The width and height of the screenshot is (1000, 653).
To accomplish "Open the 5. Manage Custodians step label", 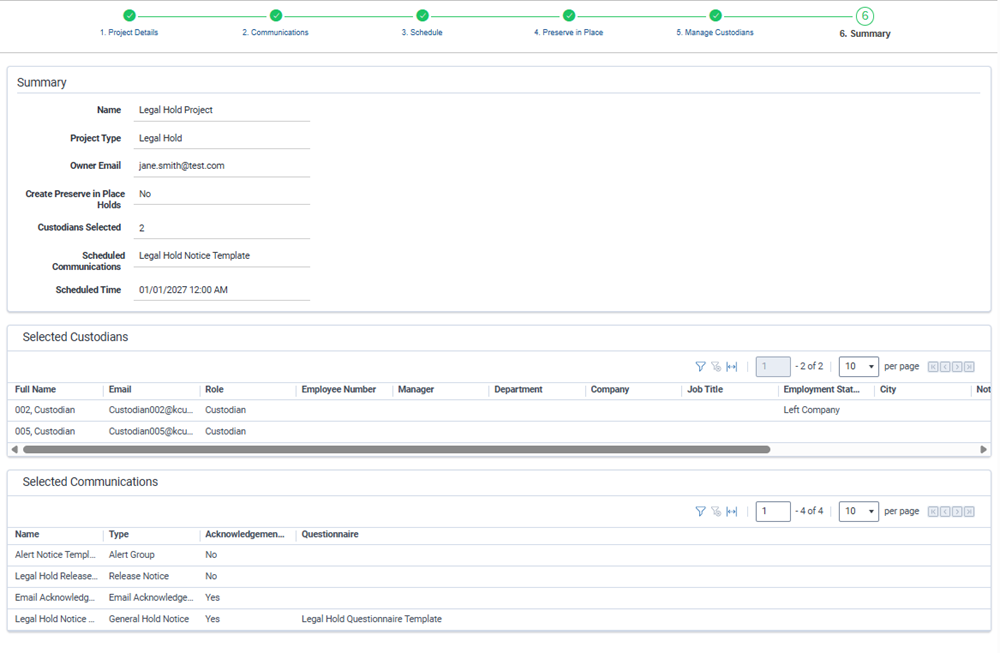I will pyautogui.click(x=715, y=33).
